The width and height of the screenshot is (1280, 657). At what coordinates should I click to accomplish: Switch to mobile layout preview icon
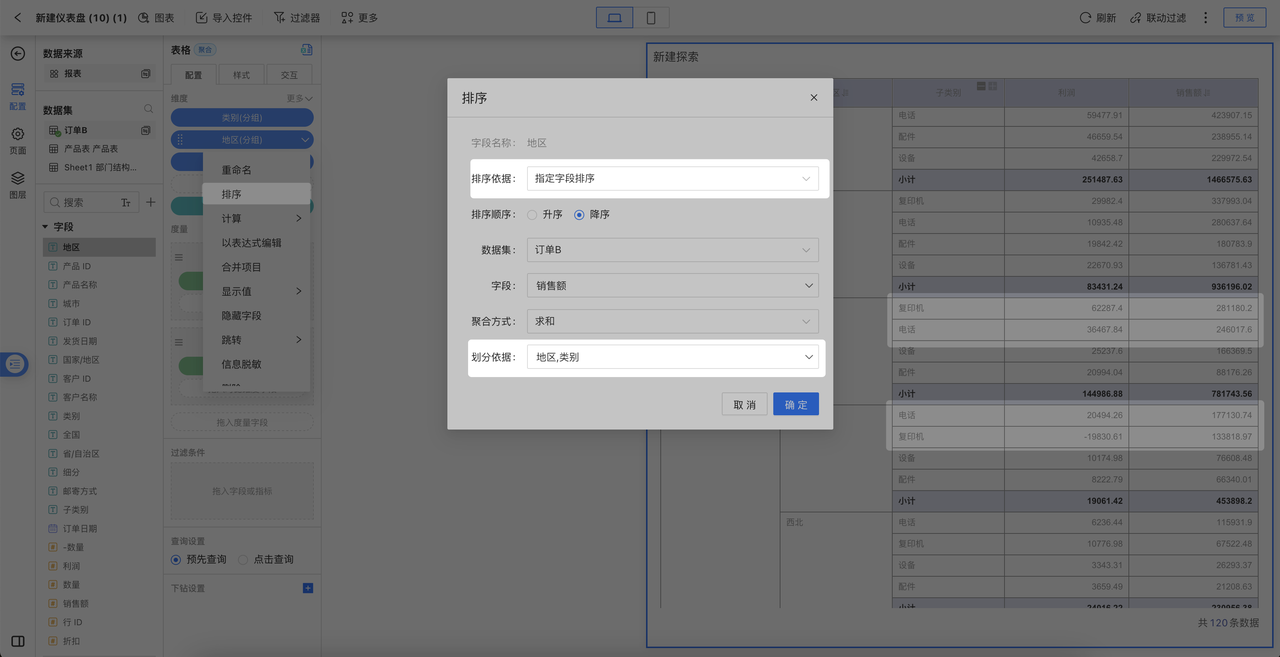[651, 18]
